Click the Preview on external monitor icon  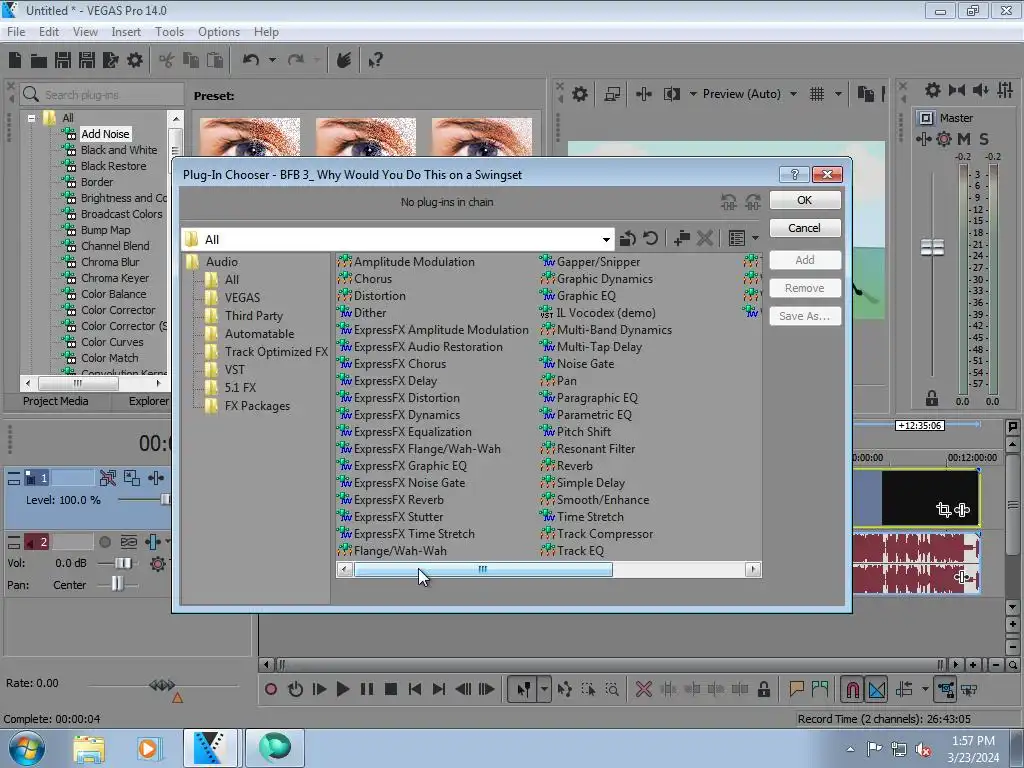tap(612, 94)
